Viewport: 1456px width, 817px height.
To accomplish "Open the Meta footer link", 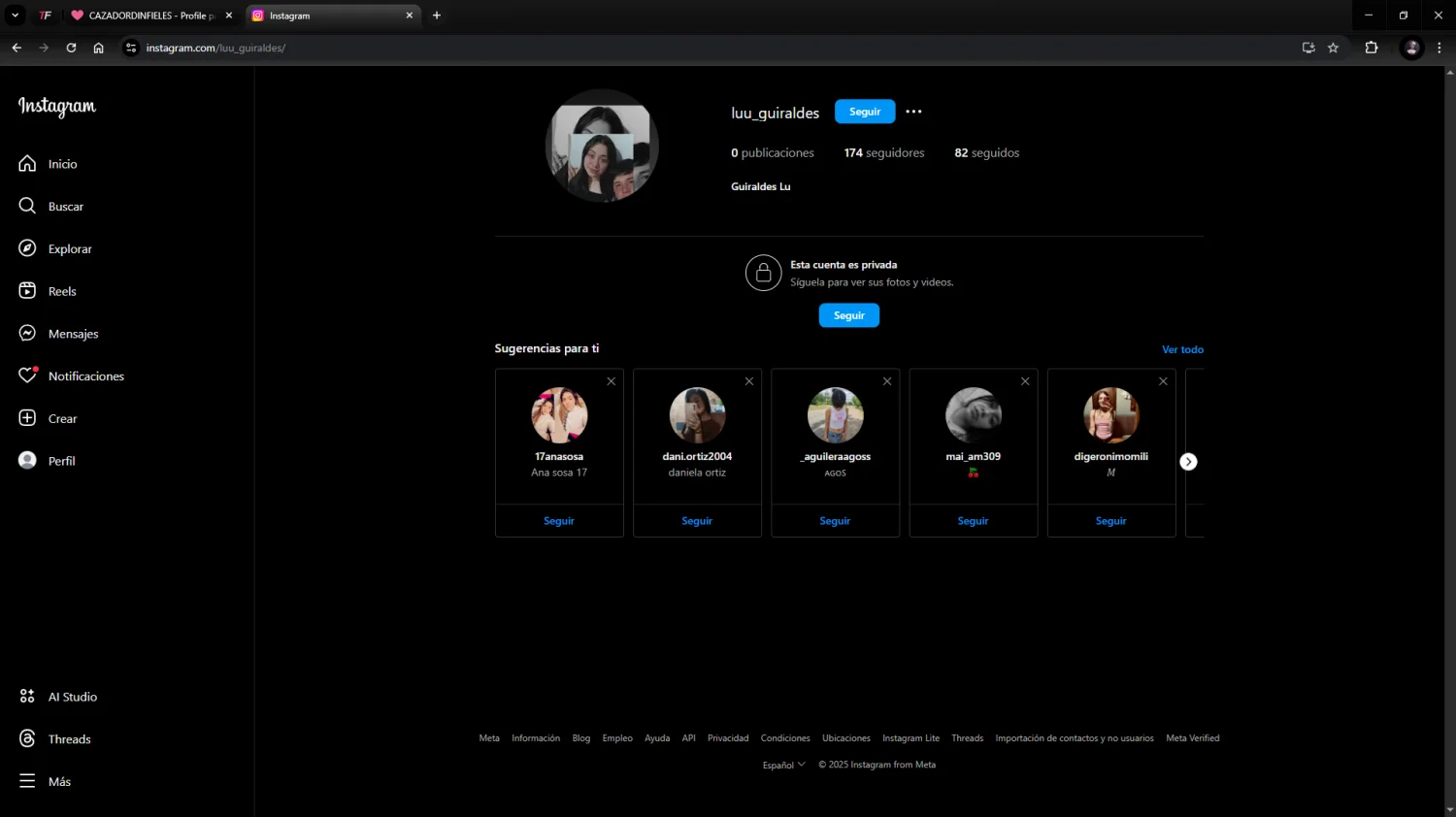I will pyautogui.click(x=489, y=738).
